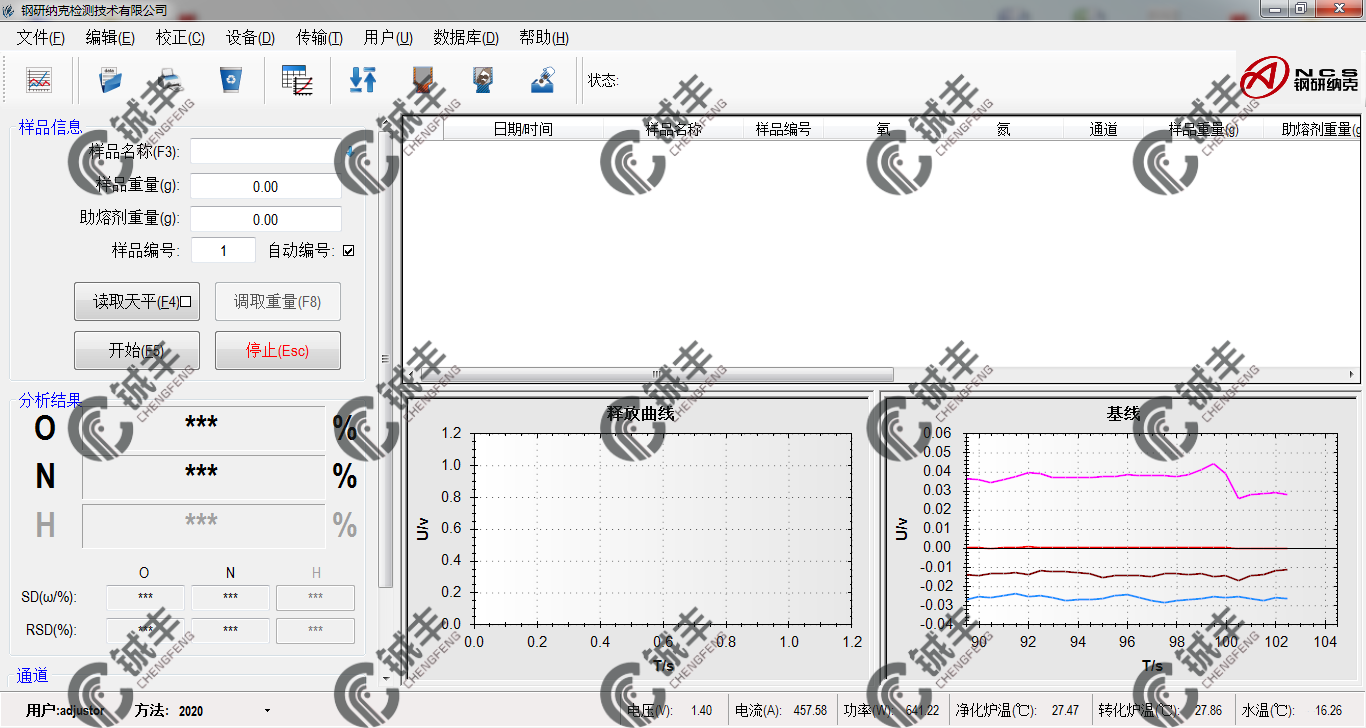
Task: Open data file folder icon
Action: pyautogui.click(x=110, y=80)
